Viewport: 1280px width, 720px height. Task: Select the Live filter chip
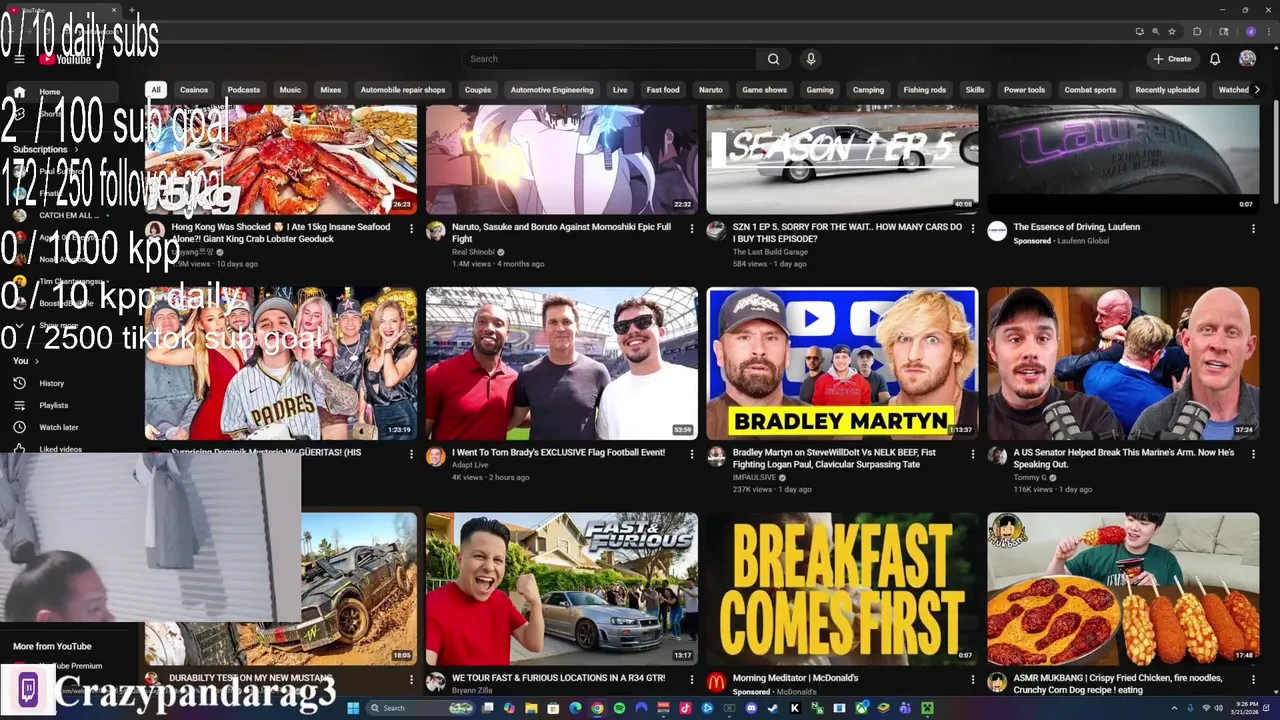pos(620,90)
